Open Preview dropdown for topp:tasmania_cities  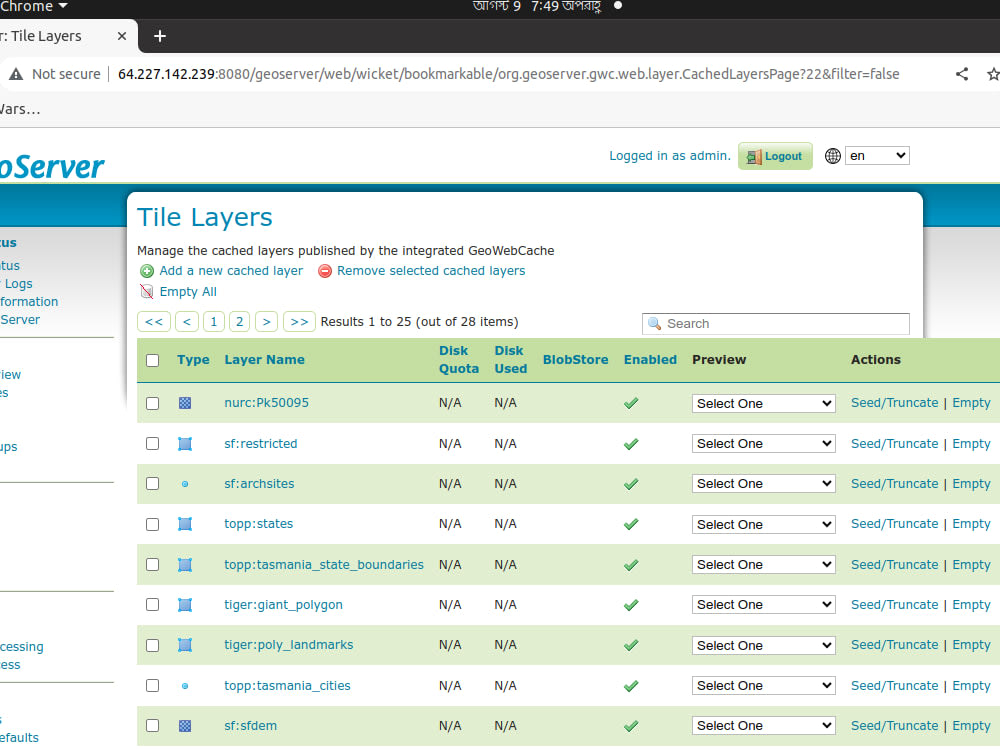(763, 686)
